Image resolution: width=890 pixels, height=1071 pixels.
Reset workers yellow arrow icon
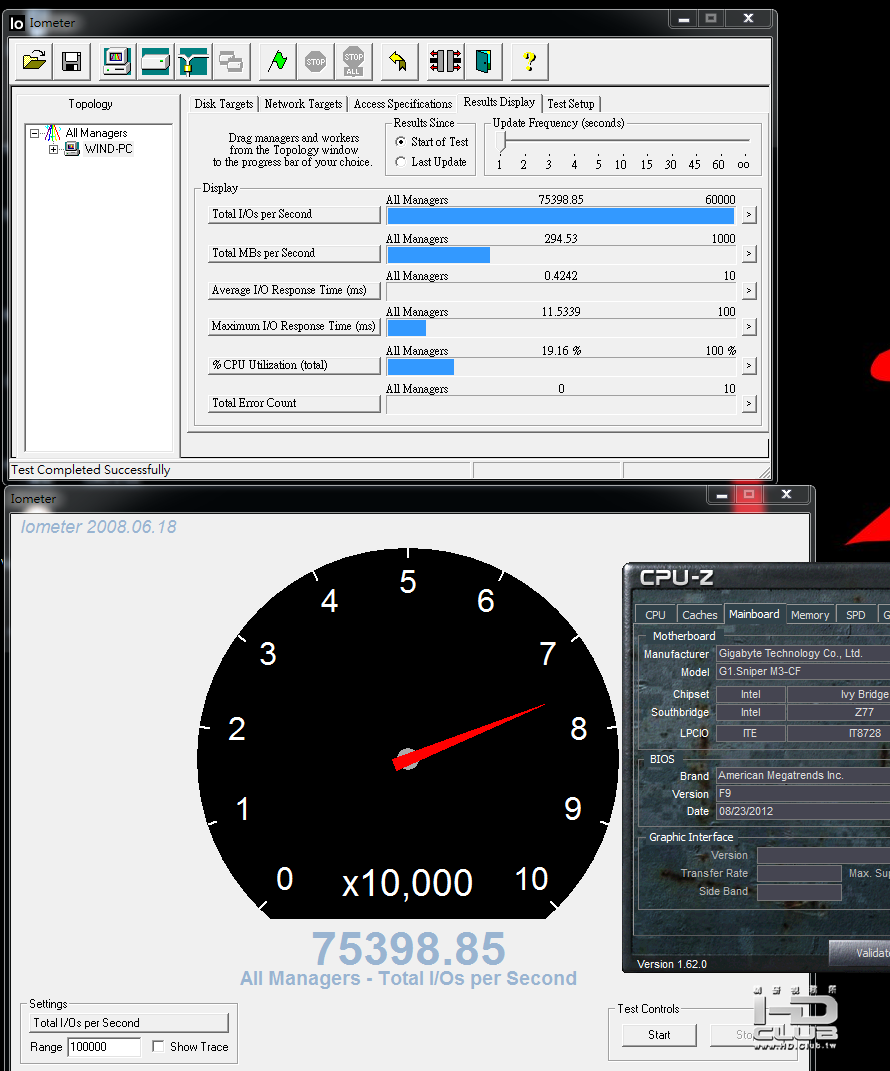click(x=398, y=61)
